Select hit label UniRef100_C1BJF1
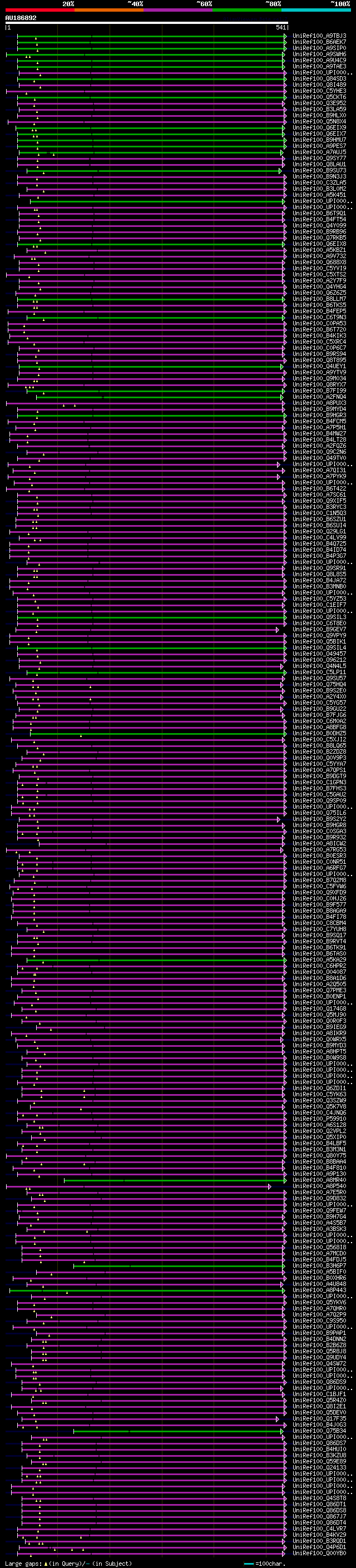This screenshot has height=1568, width=356. pyautogui.click(x=319, y=1394)
